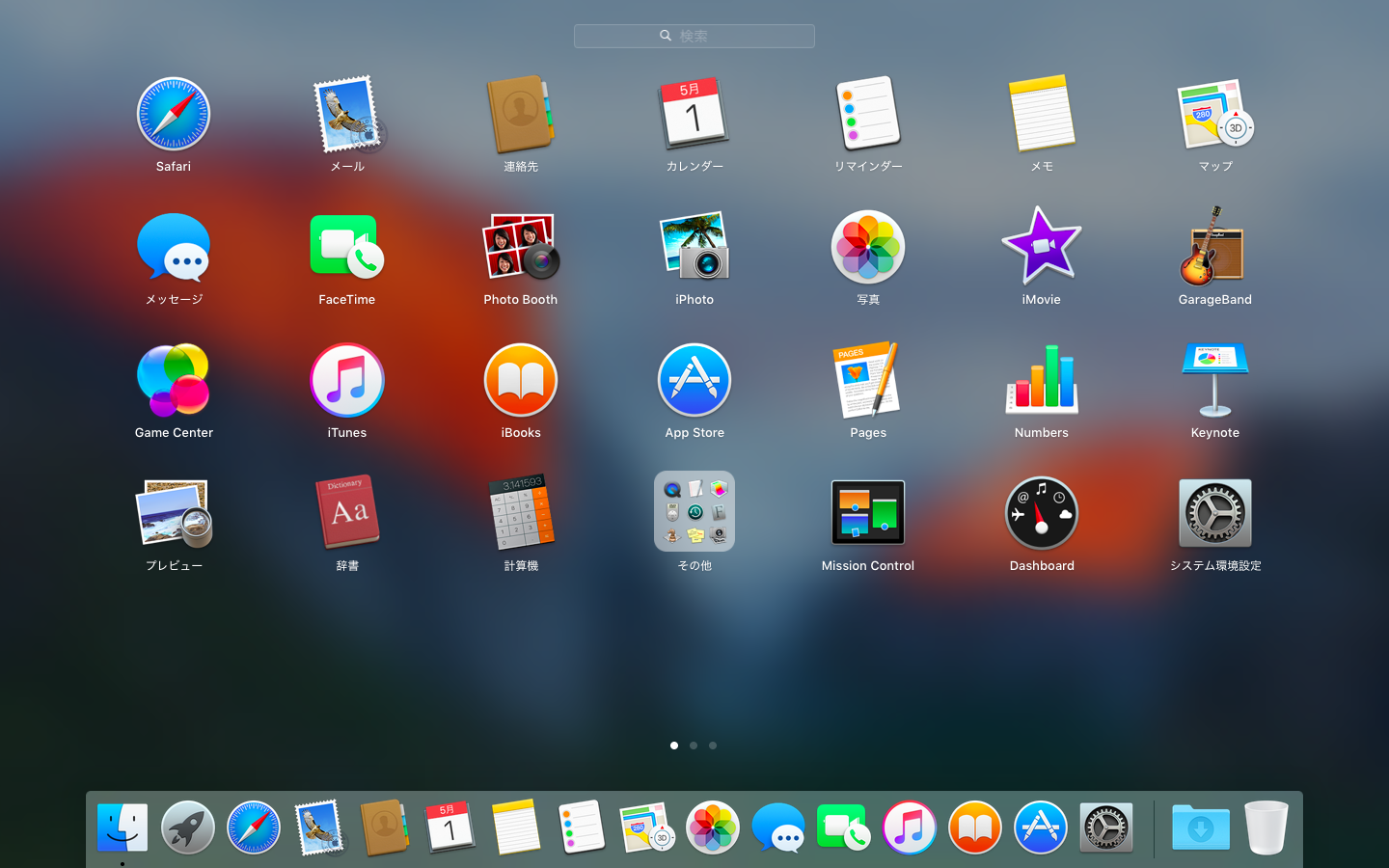
Task: Open the 計算機 (Calculator) app
Action: coord(521,512)
